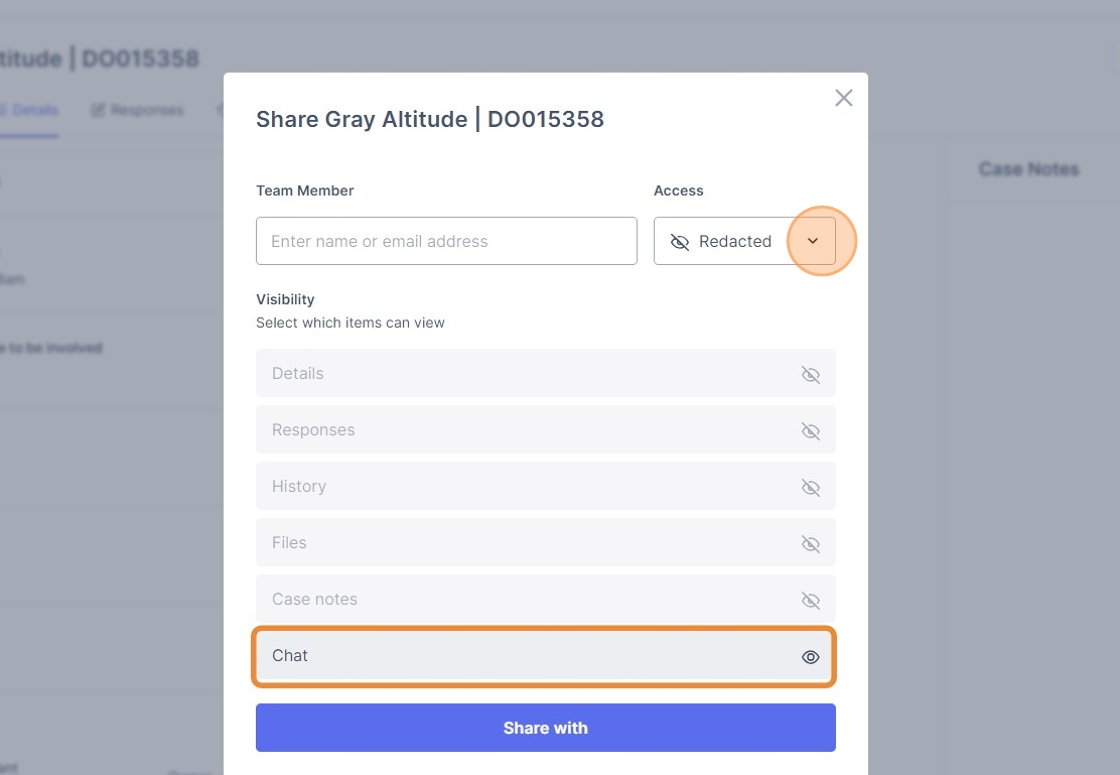The height and width of the screenshot is (775, 1120).
Task: Click the Redacted crossed-eye icon in Access
Action: 679,242
